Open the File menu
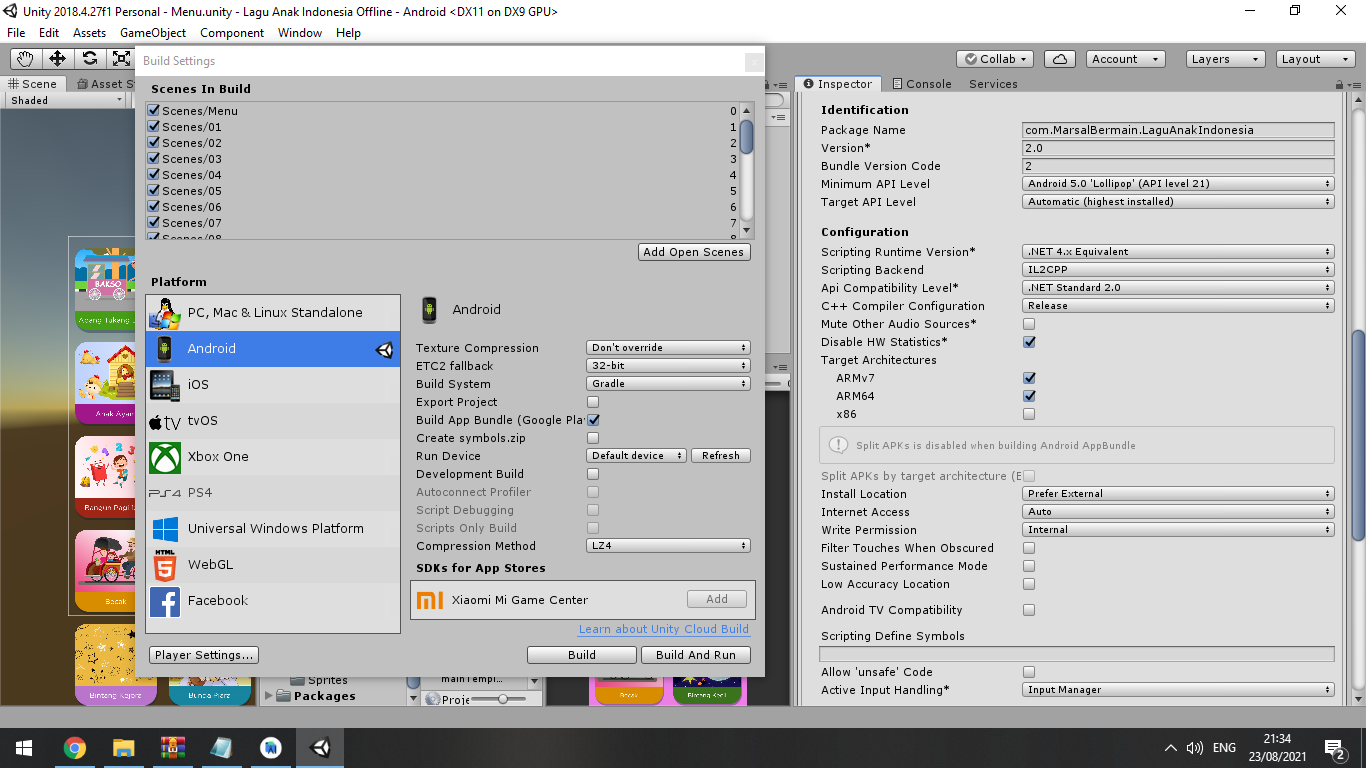Image resolution: width=1366 pixels, height=768 pixels. [x=16, y=33]
